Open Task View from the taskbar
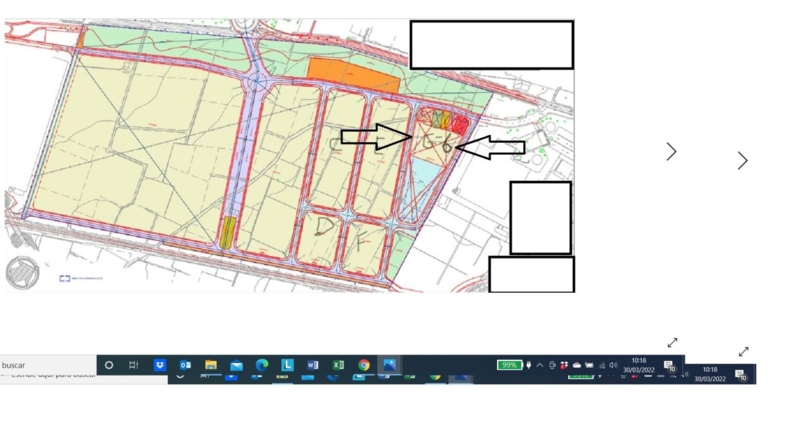 (x=134, y=365)
